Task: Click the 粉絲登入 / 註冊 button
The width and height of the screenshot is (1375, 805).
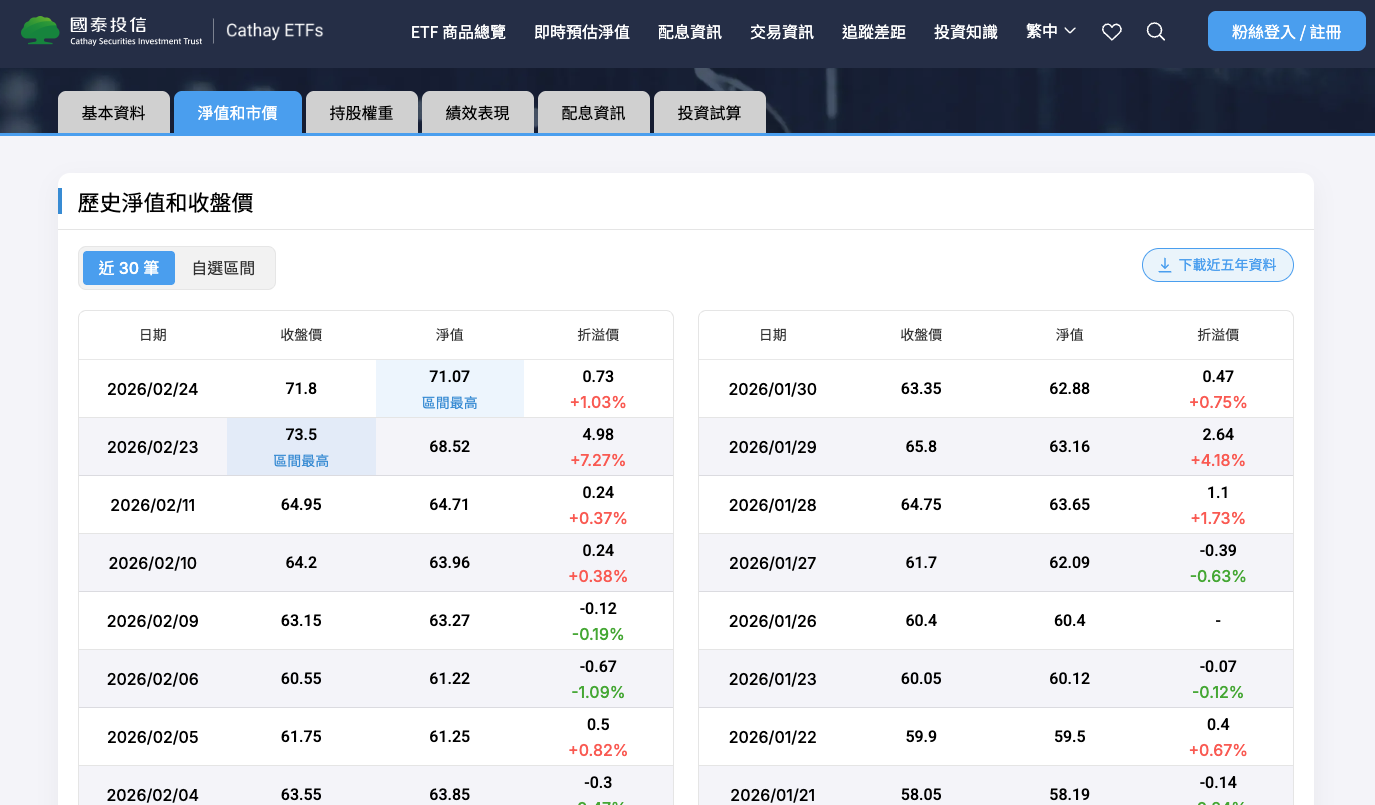Action: (x=1286, y=32)
